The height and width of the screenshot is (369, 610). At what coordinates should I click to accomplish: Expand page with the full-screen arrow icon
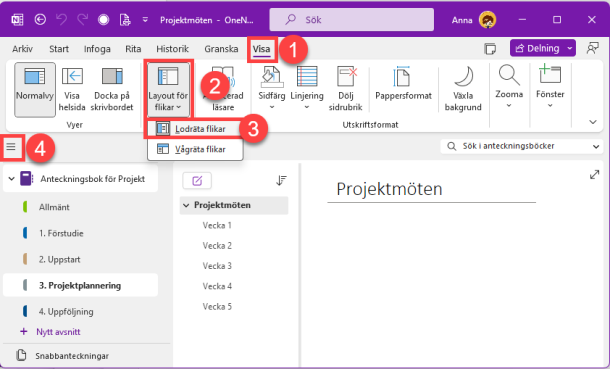[594, 175]
